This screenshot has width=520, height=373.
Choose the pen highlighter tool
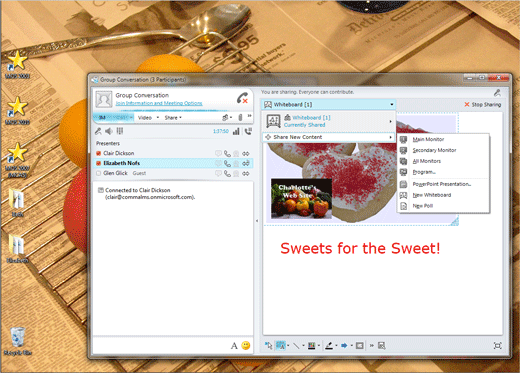point(329,346)
